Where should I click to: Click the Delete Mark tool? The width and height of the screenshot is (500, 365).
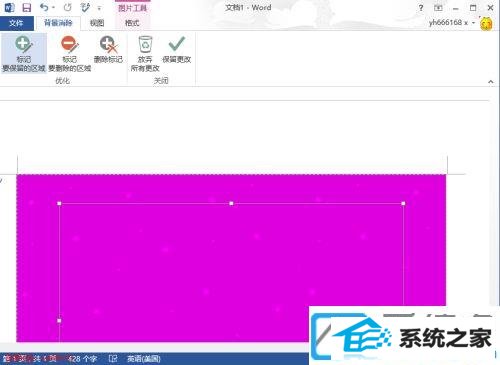[x=108, y=50]
